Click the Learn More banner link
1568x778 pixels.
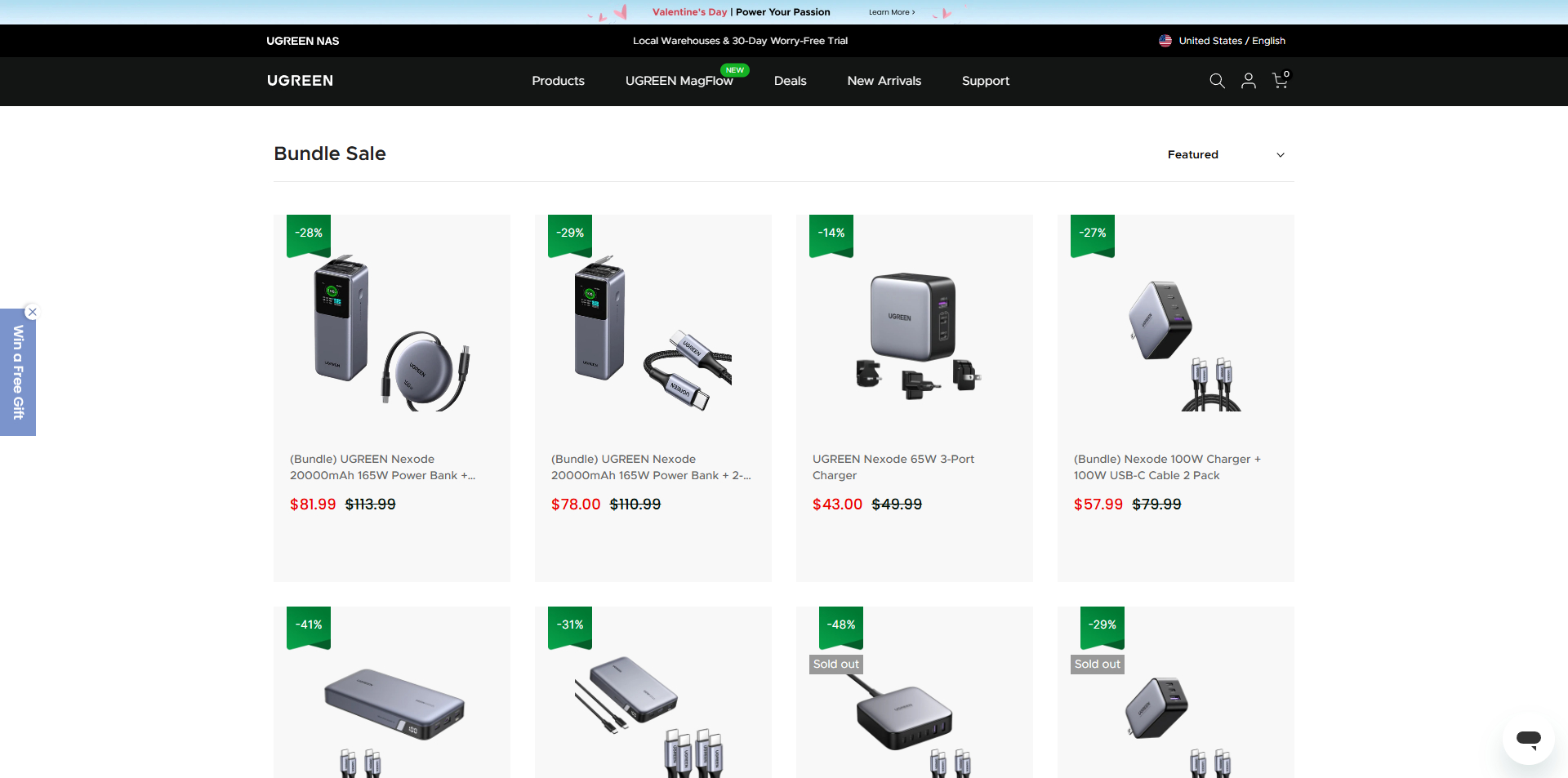[892, 12]
